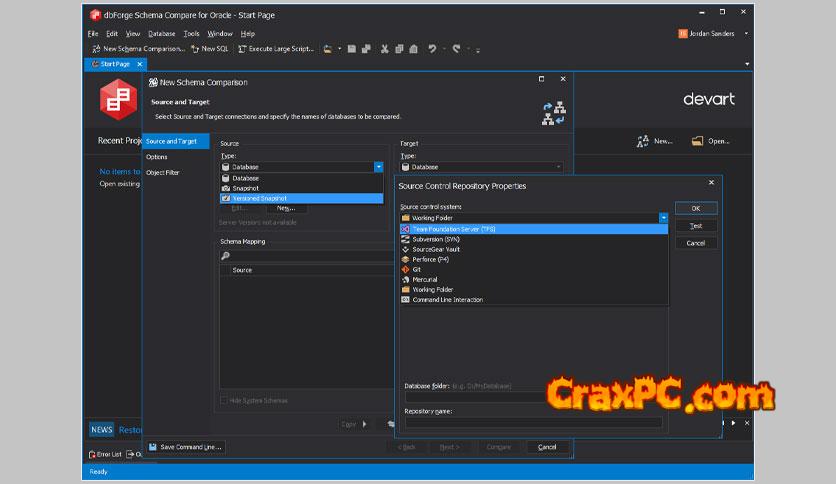
Task: Select Git from source control list
Action: click(x=418, y=269)
